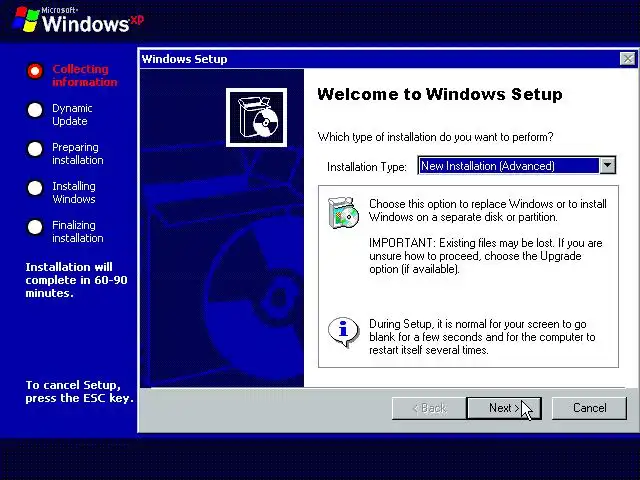This screenshot has height=480, width=640.
Task: Click the grayed-out Back button
Action: point(429,408)
